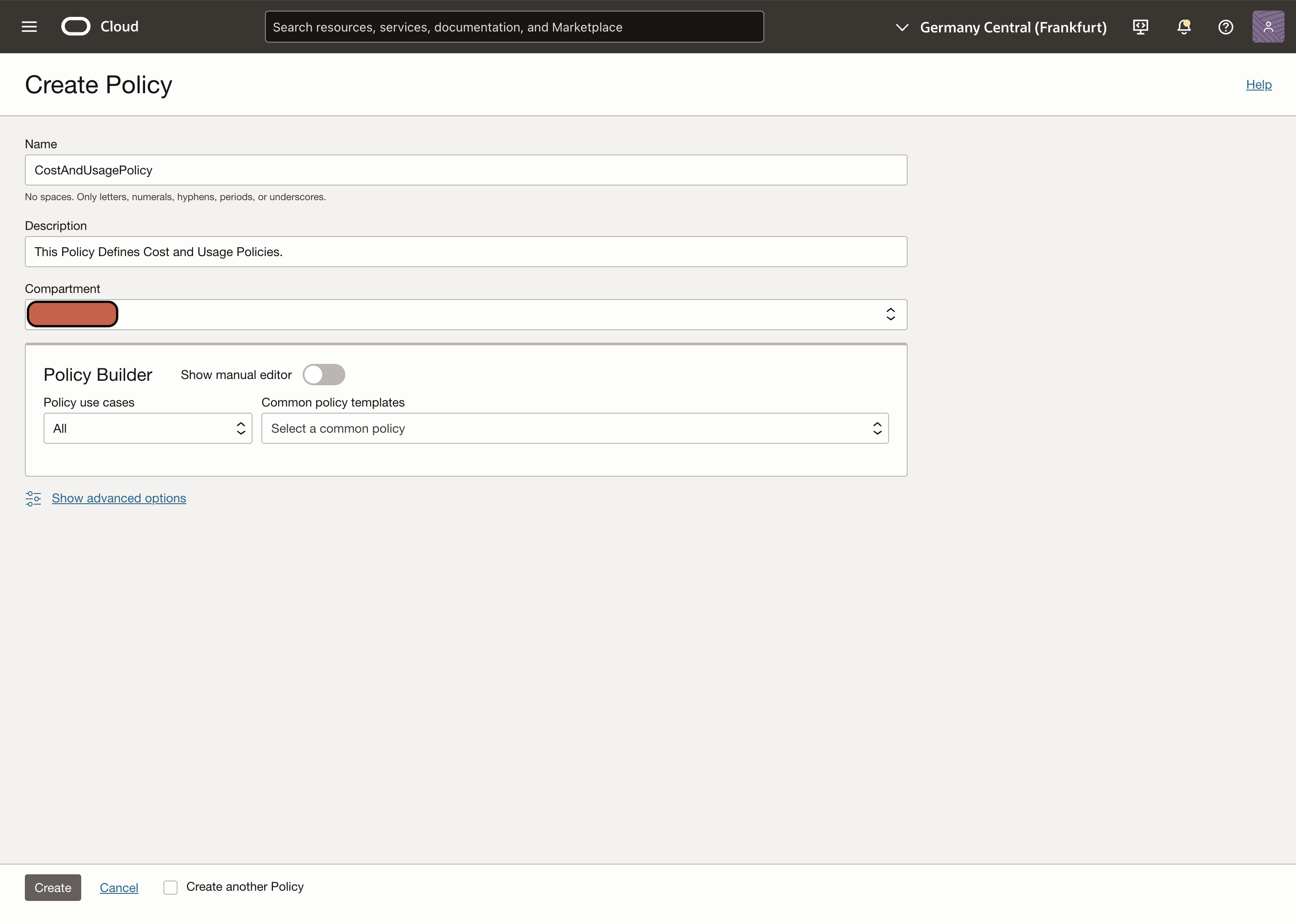Click the Cancel link
The height and width of the screenshot is (924, 1296).
click(x=119, y=888)
